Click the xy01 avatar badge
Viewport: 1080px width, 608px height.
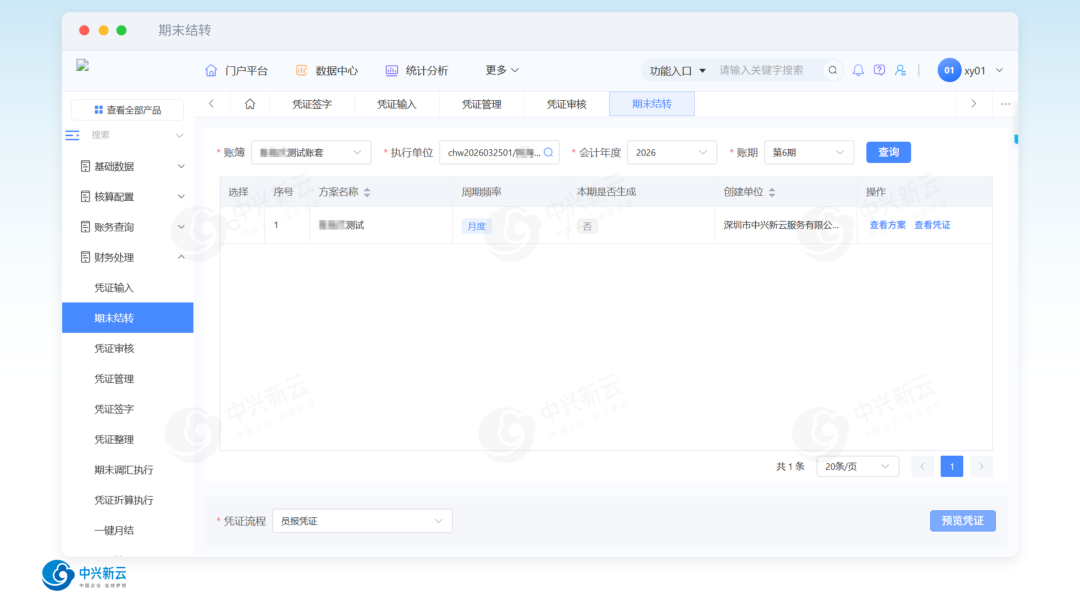[949, 70]
